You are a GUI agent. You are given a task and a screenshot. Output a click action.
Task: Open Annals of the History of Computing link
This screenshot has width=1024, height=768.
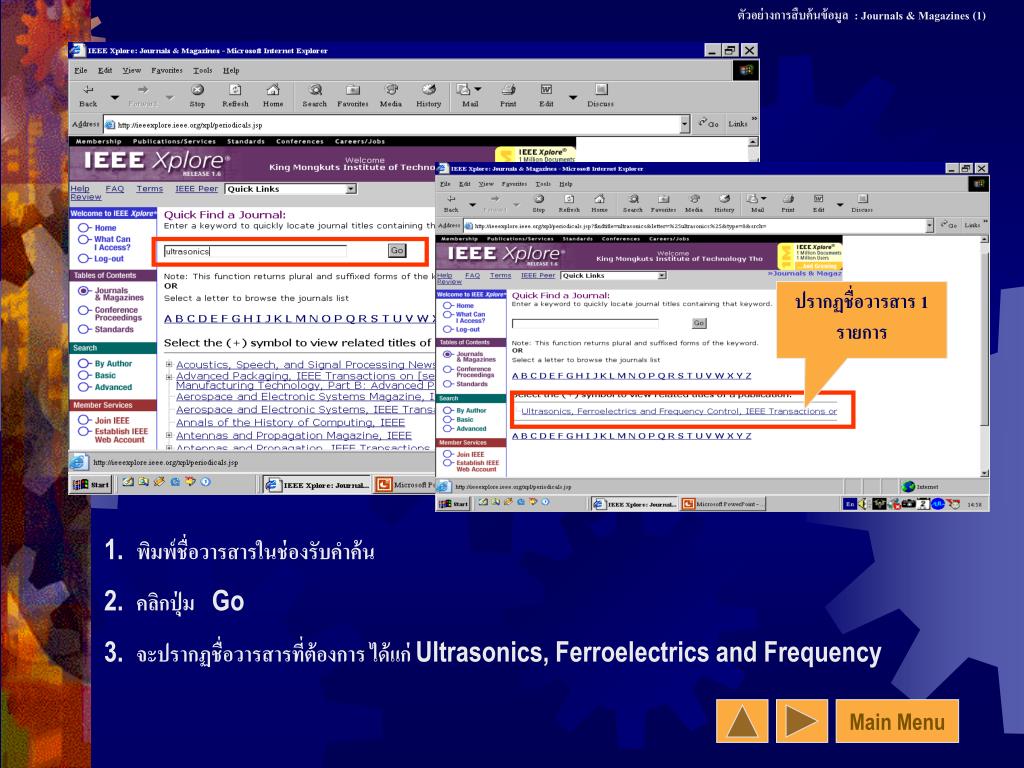(291, 423)
